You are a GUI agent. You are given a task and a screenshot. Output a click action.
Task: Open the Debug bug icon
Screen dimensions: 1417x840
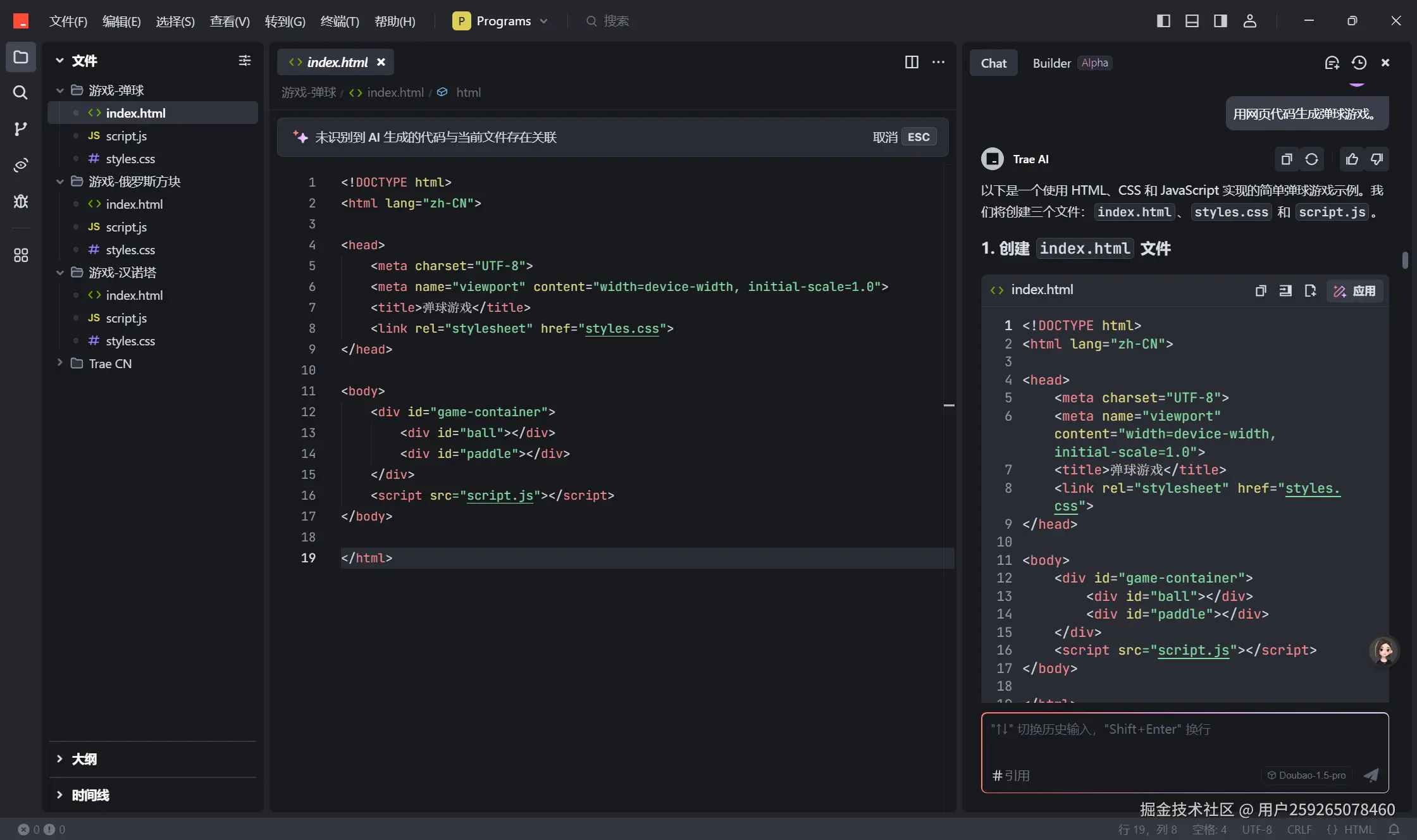(x=20, y=201)
